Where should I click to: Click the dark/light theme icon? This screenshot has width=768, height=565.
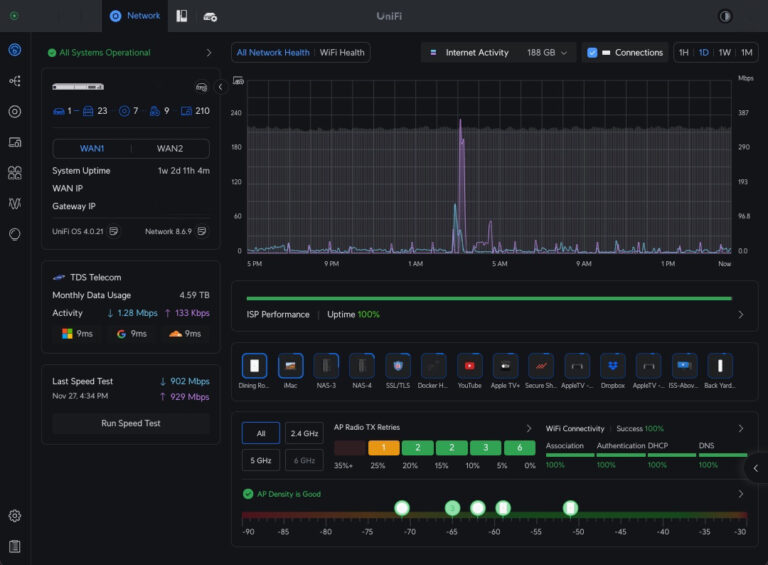pos(725,16)
